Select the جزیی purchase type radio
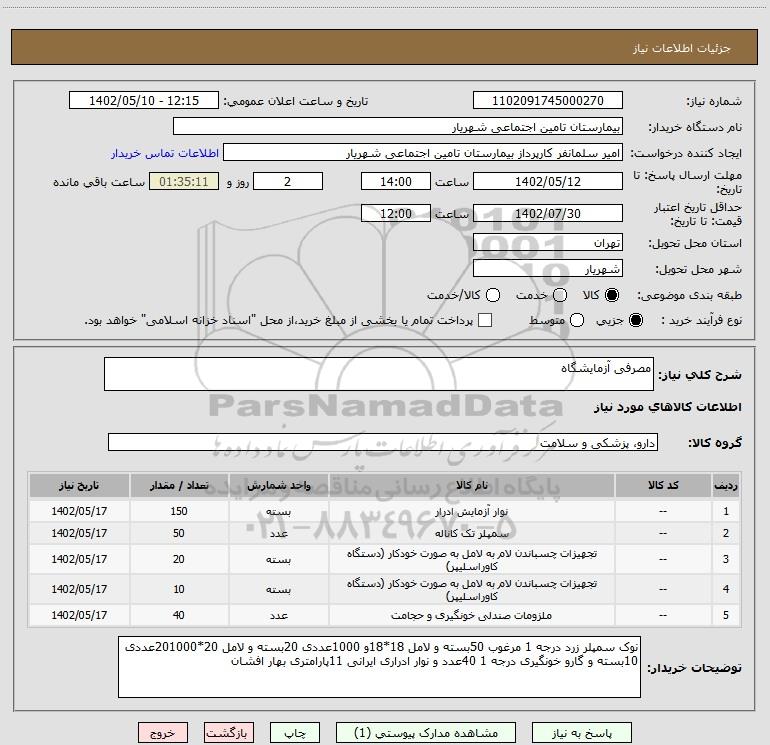 [636, 320]
